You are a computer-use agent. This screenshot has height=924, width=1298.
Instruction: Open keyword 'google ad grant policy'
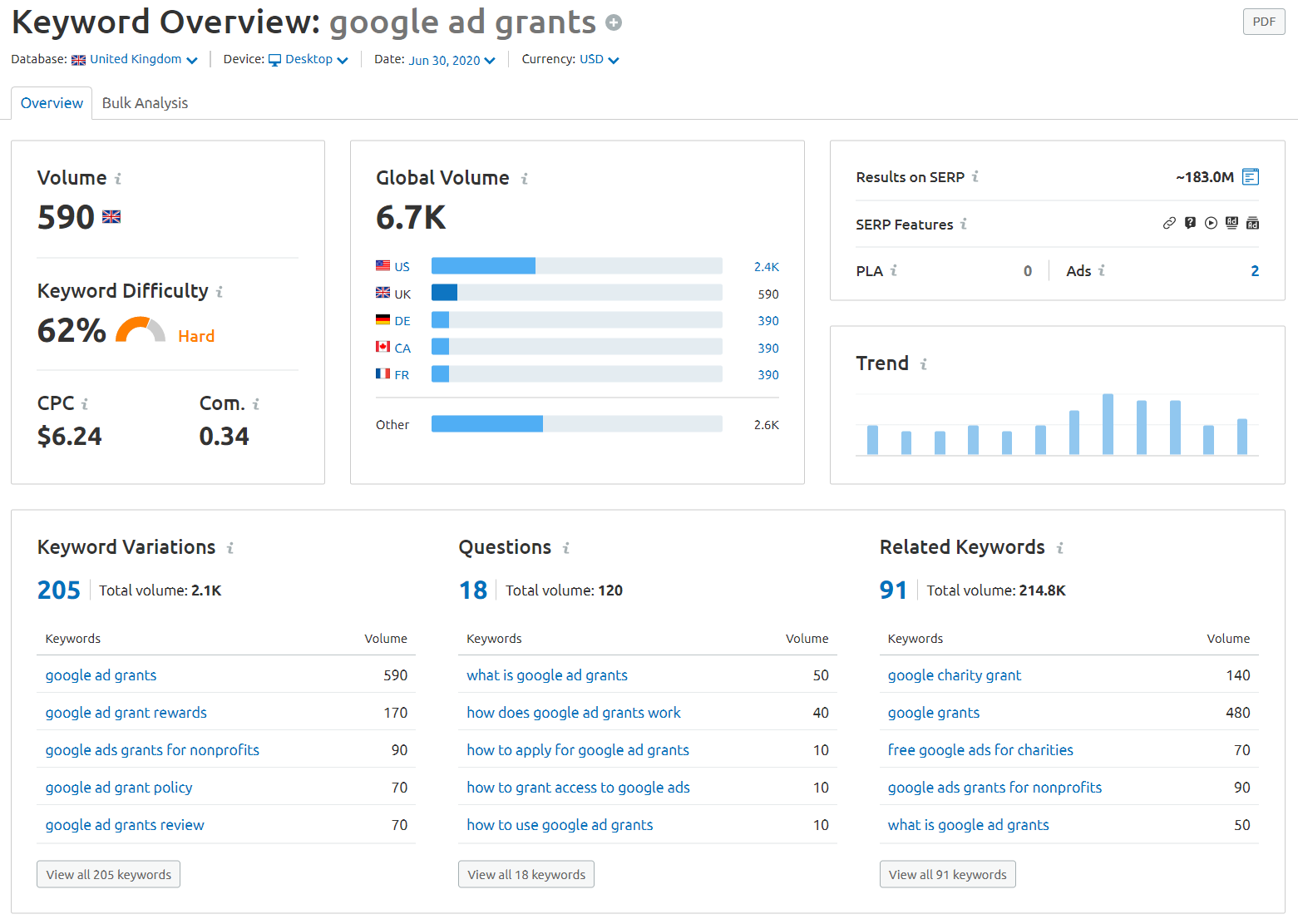(x=119, y=788)
